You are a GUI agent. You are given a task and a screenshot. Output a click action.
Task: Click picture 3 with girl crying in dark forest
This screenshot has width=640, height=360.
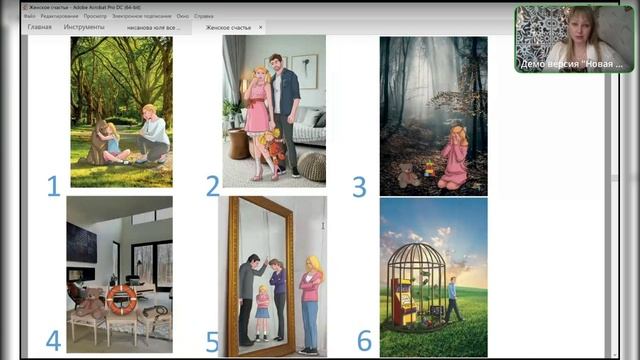433,116
